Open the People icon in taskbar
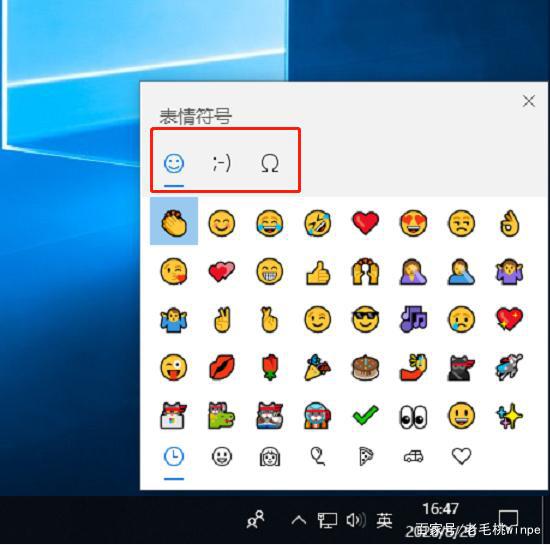The height and width of the screenshot is (545, 550). point(255,519)
